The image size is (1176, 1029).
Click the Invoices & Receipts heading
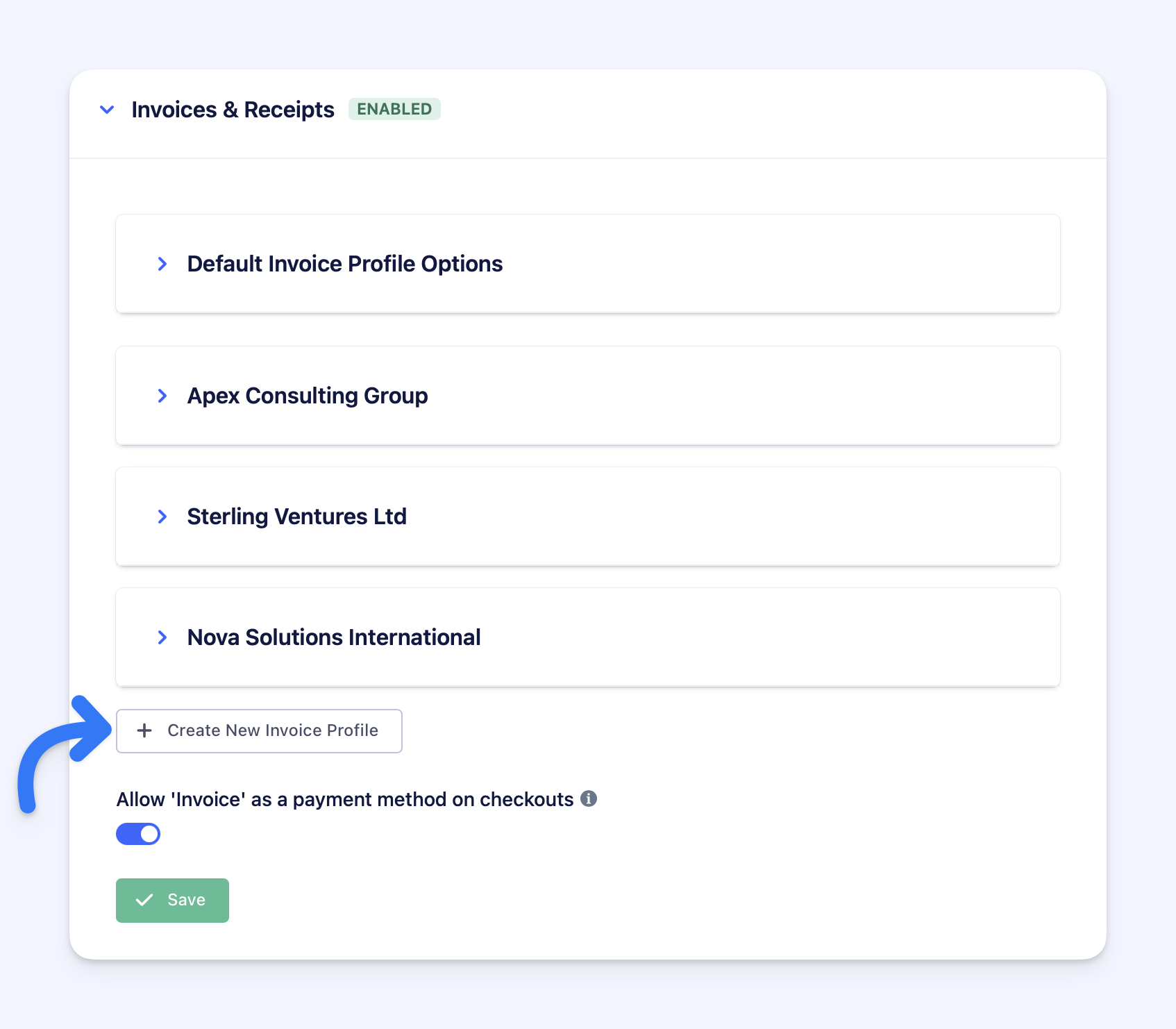click(x=233, y=110)
